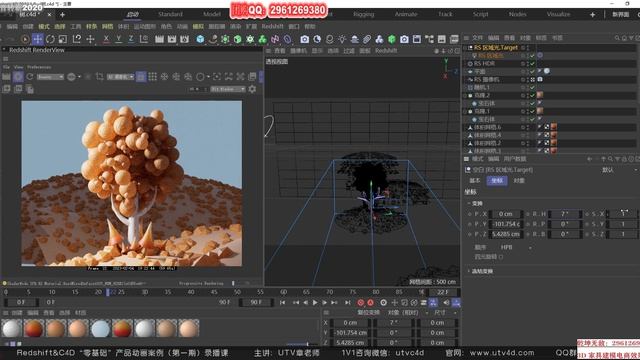The height and width of the screenshot is (360, 640).
Task: Toggle keyframe dot beside R . H
Action: (528, 214)
